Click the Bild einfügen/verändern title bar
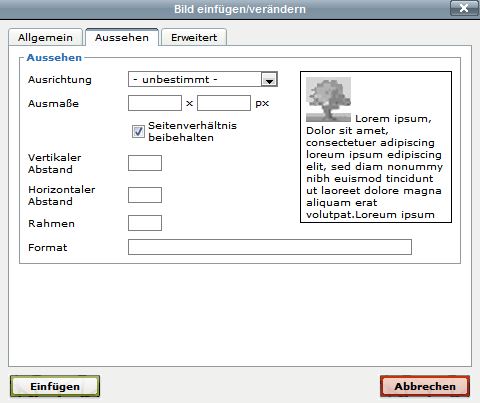480x403 pixels. pos(240,9)
